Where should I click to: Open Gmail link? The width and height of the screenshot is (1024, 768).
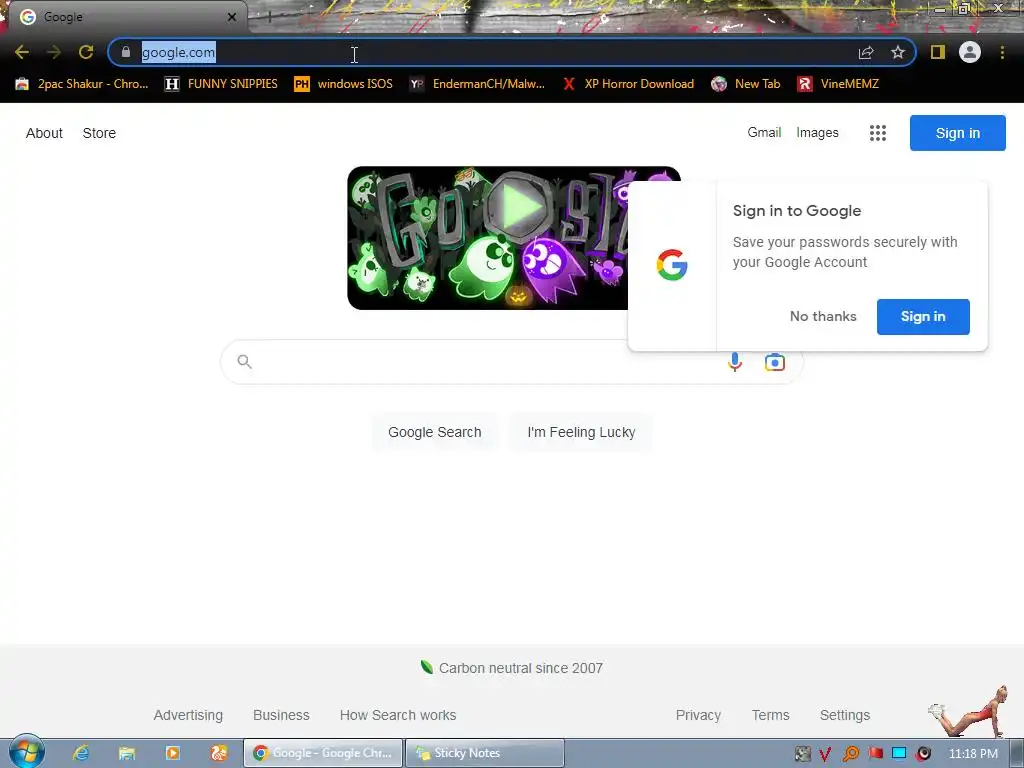(764, 133)
